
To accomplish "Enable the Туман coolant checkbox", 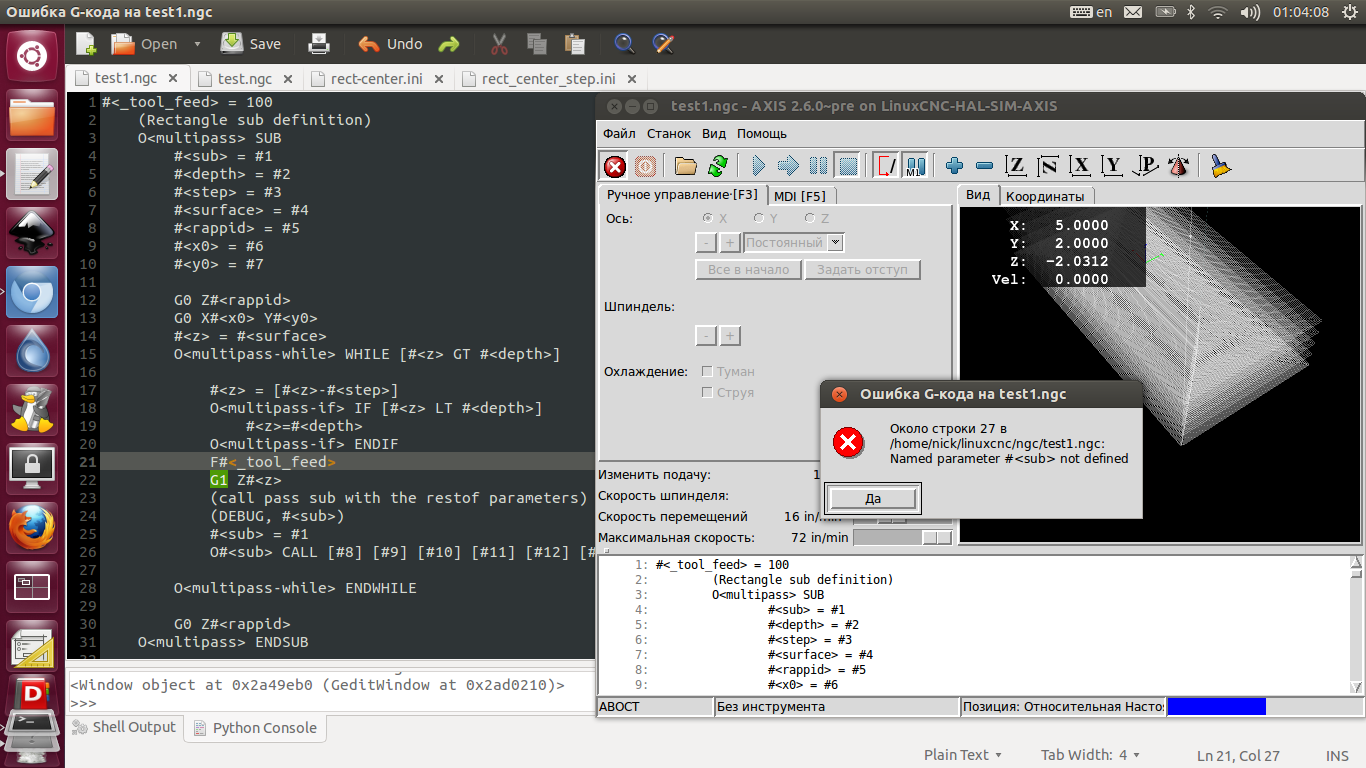I will [x=708, y=372].
